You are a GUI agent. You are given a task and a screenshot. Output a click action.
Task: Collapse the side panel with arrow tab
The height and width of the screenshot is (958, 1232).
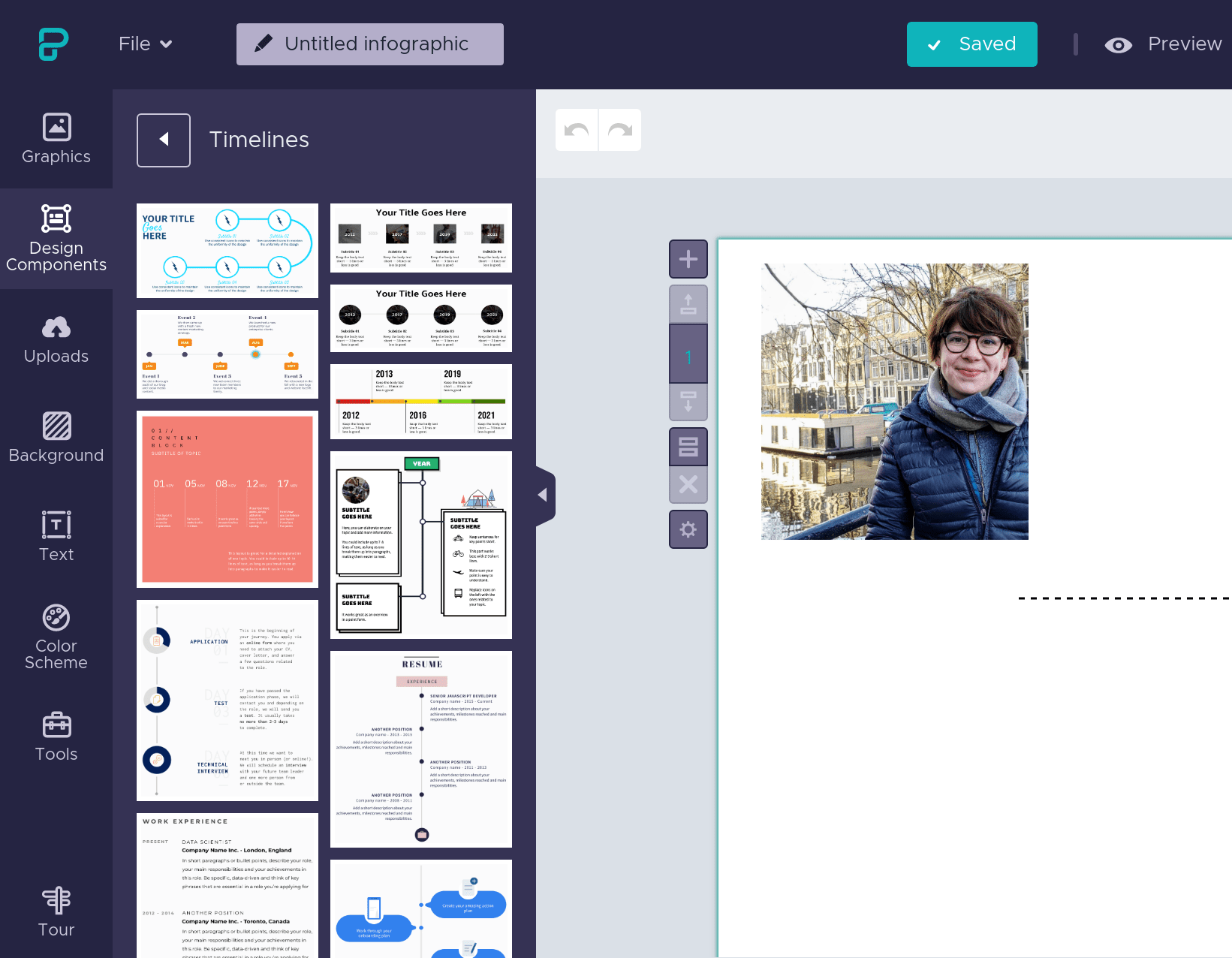coord(545,496)
